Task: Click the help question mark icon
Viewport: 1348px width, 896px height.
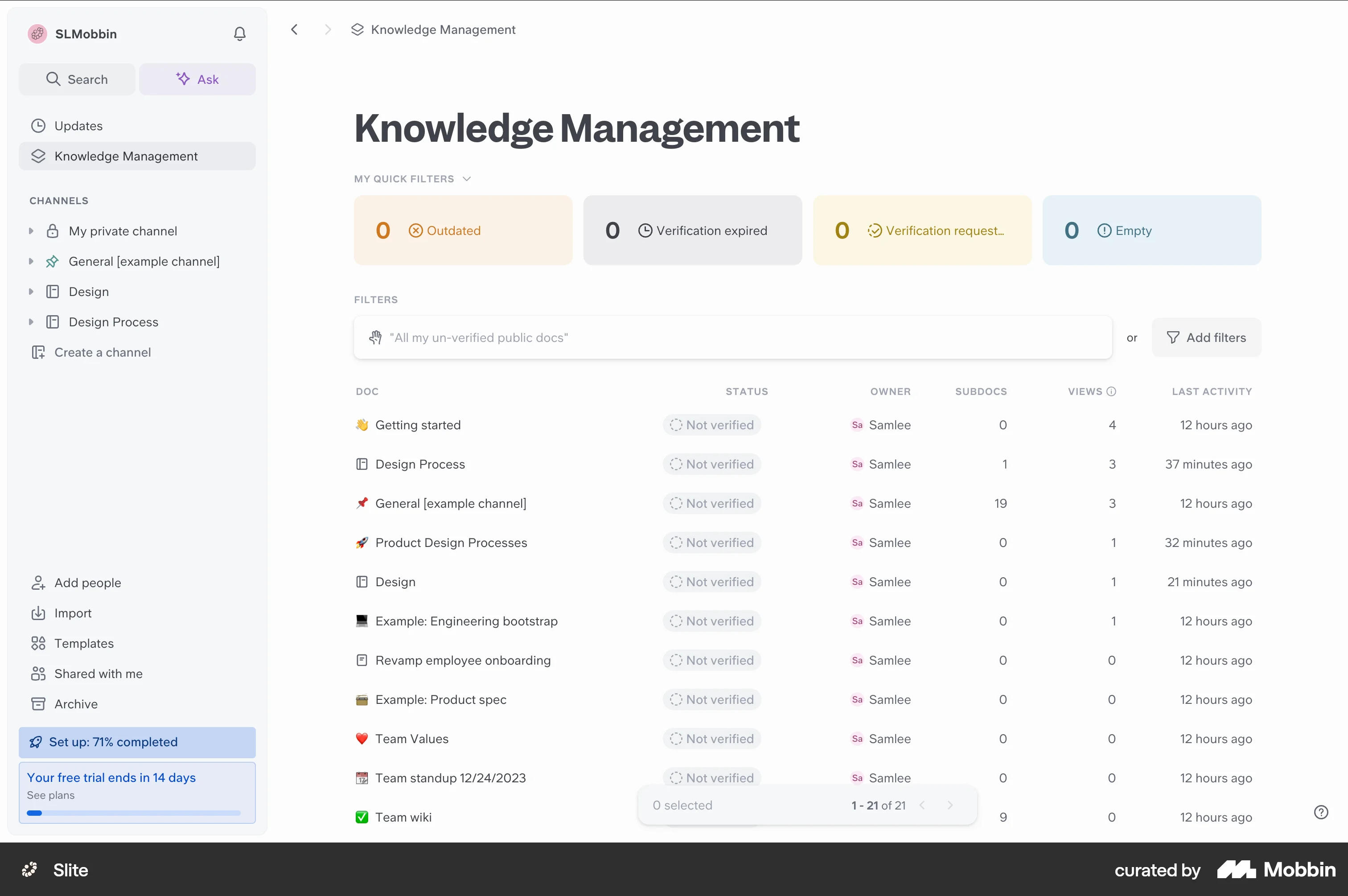Action: (1320, 812)
